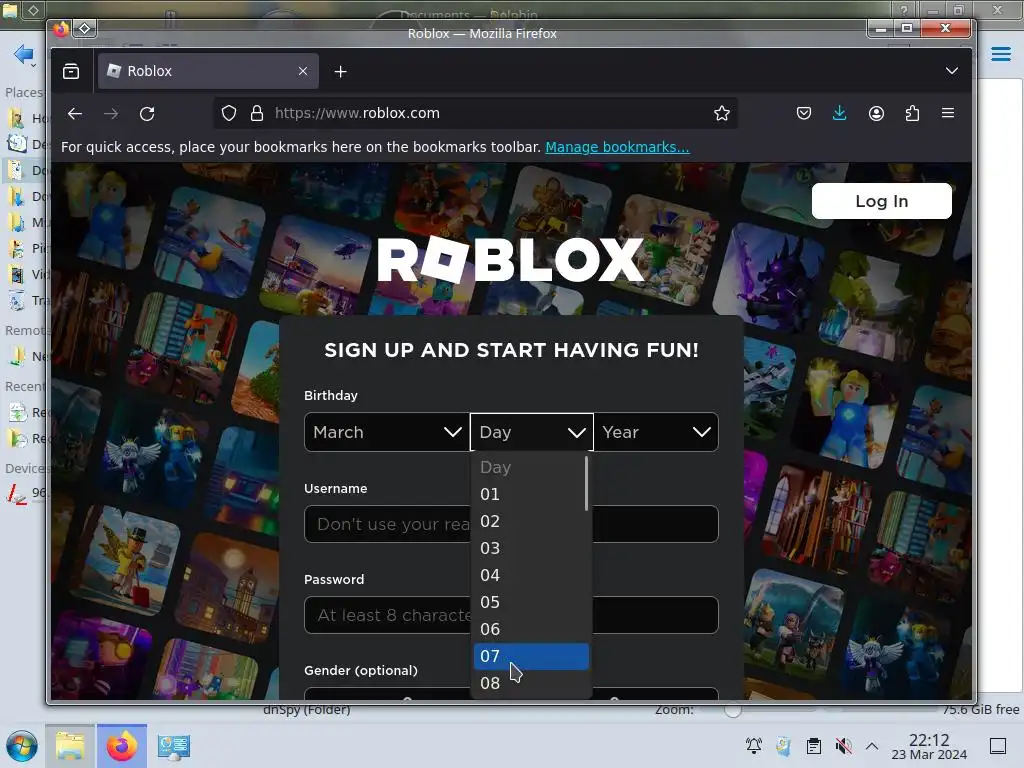Viewport: 1024px width, 768px height.
Task: Open the system settings taskbar icon
Action: tap(174, 746)
